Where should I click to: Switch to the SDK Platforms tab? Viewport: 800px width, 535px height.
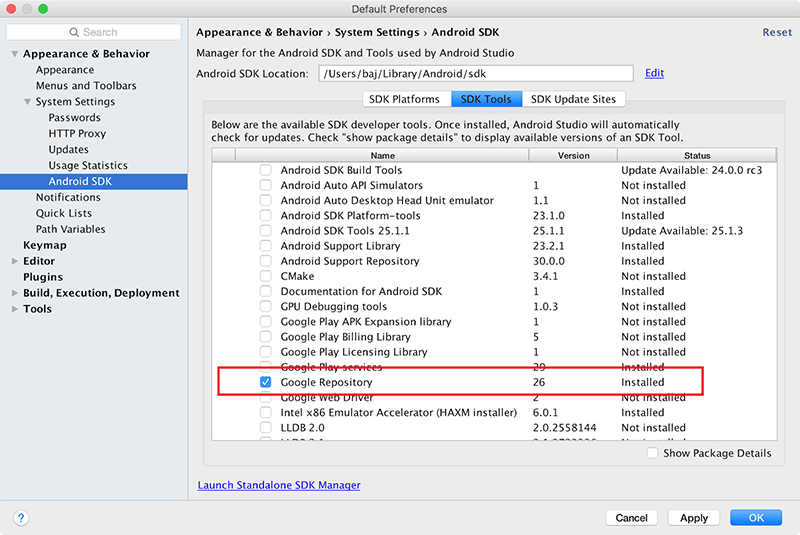405,99
